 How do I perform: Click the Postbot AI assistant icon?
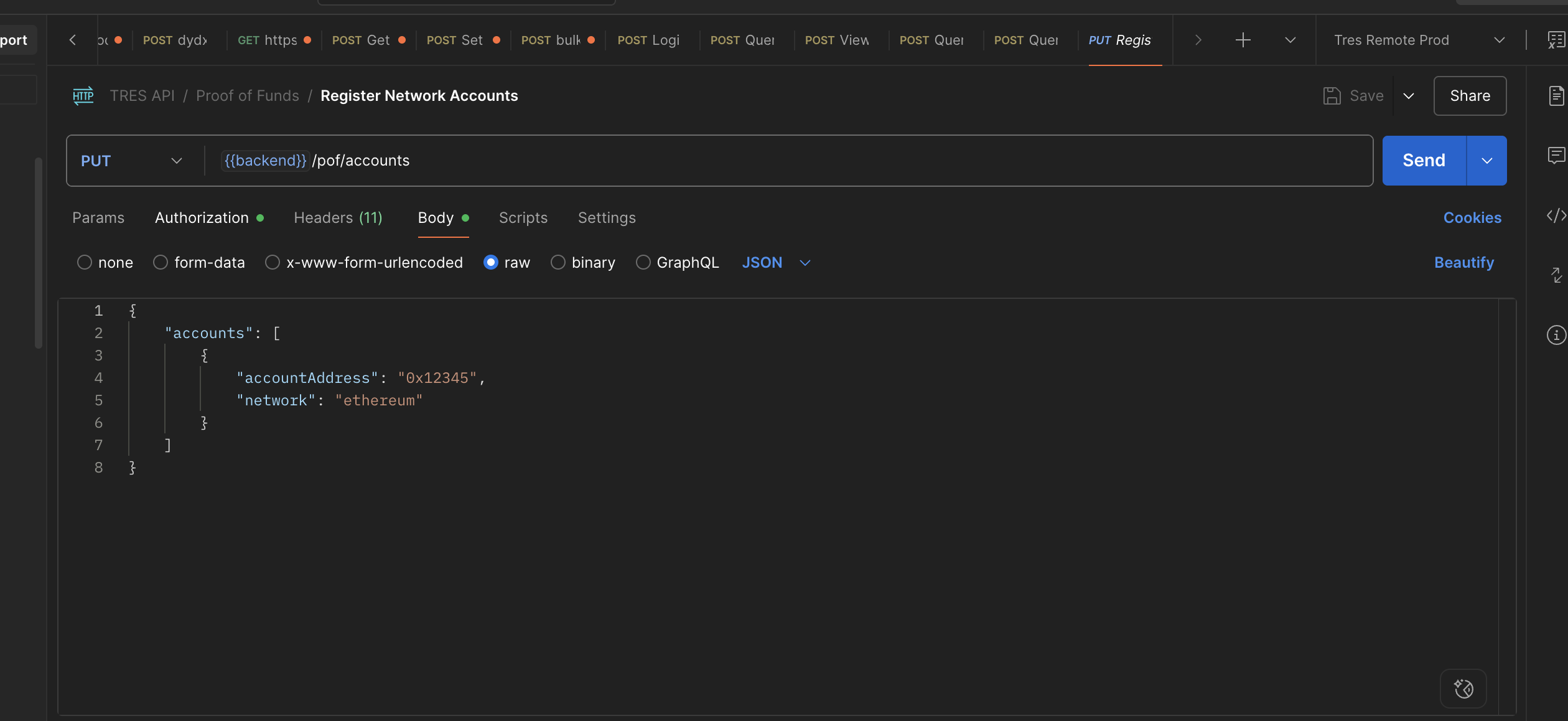pyautogui.click(x=1463, y=689)
